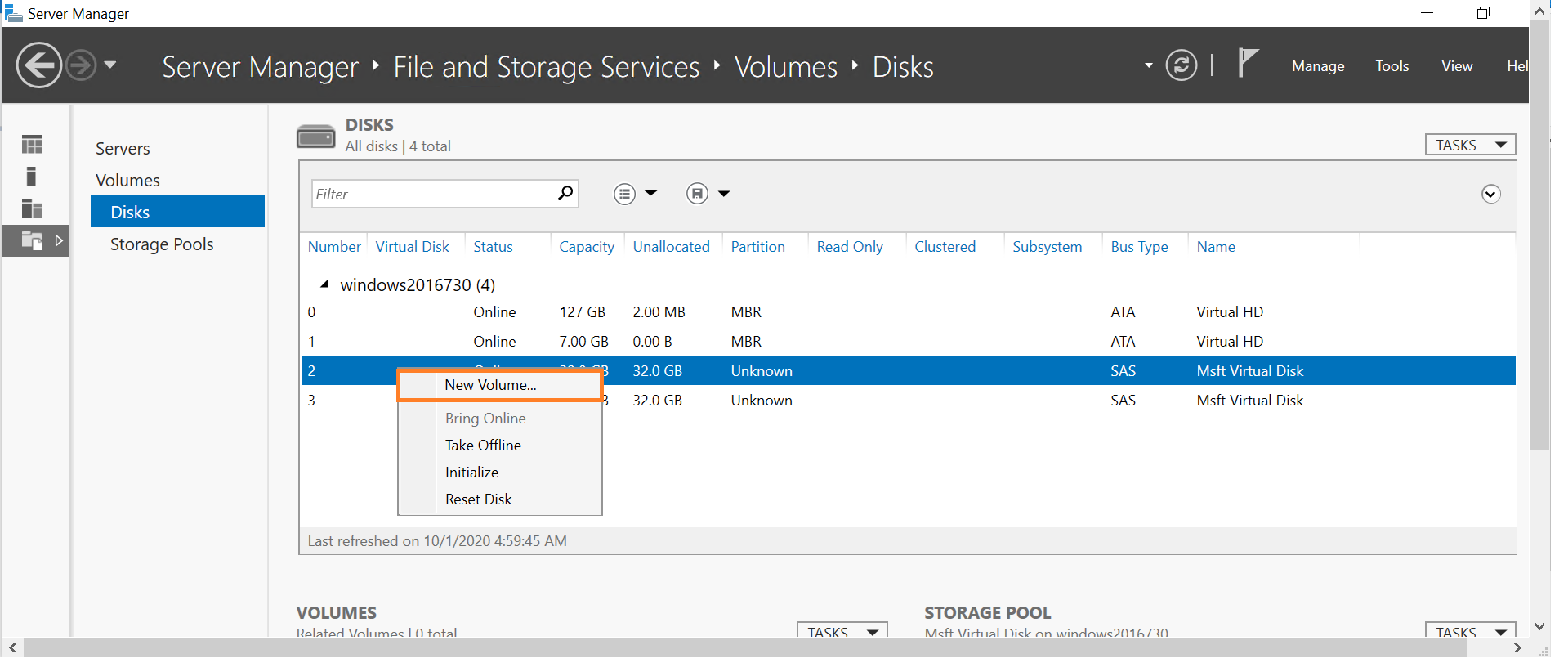This screenshot has height=663, width=1568.
Task: Click the back navigation arrow
Action: 38,65
